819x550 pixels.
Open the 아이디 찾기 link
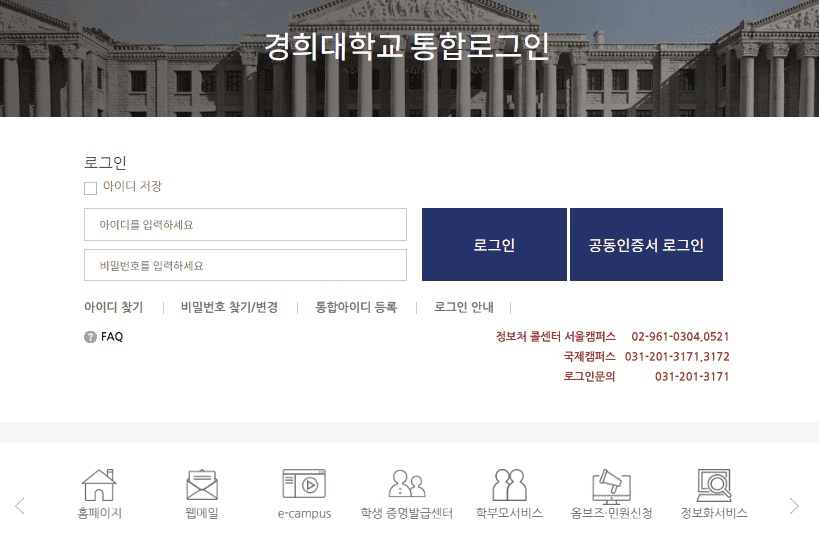pos(113,307)
